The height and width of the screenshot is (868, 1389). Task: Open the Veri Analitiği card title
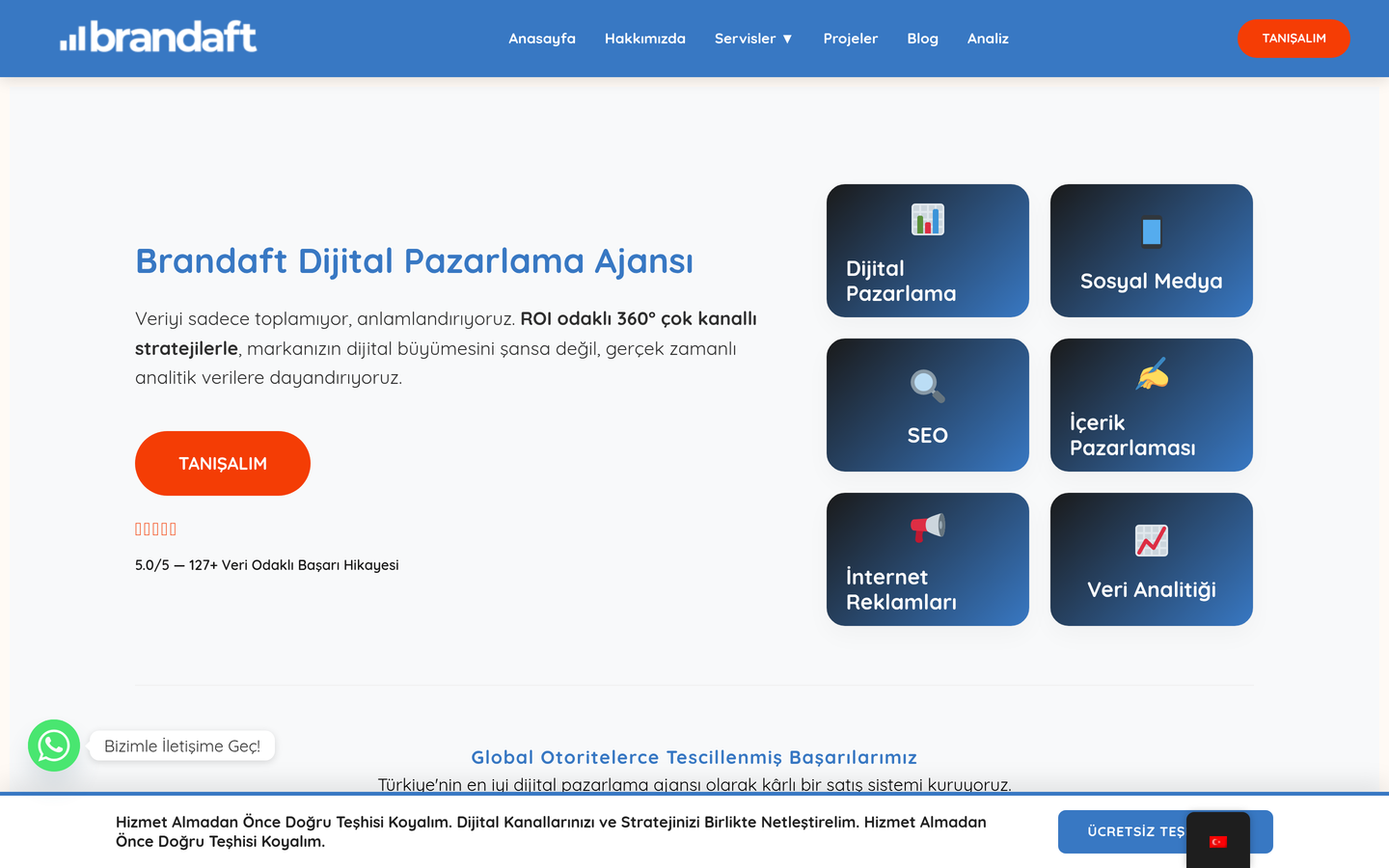1152,589
